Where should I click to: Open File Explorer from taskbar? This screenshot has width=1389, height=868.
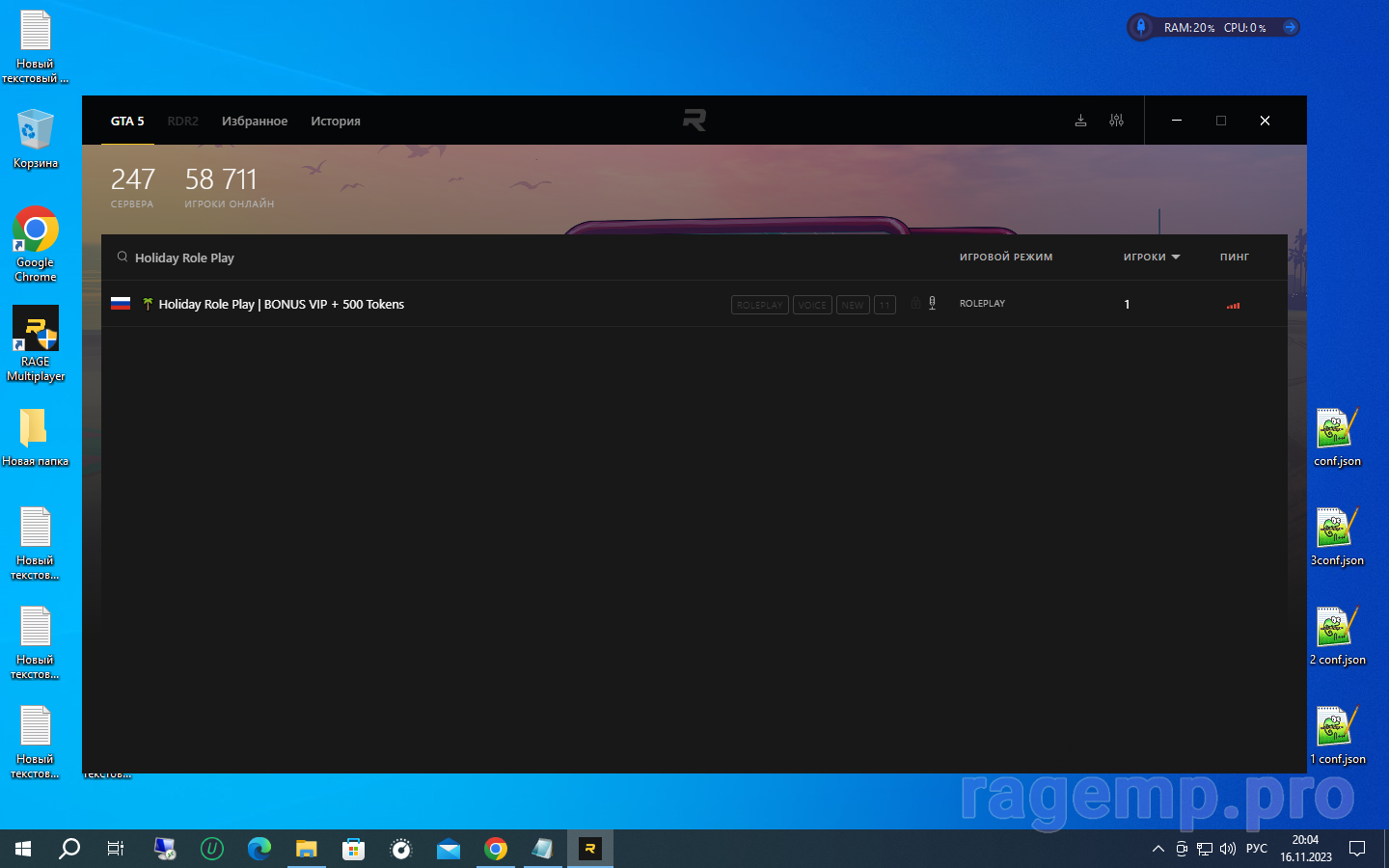click(x=307, y=849)
